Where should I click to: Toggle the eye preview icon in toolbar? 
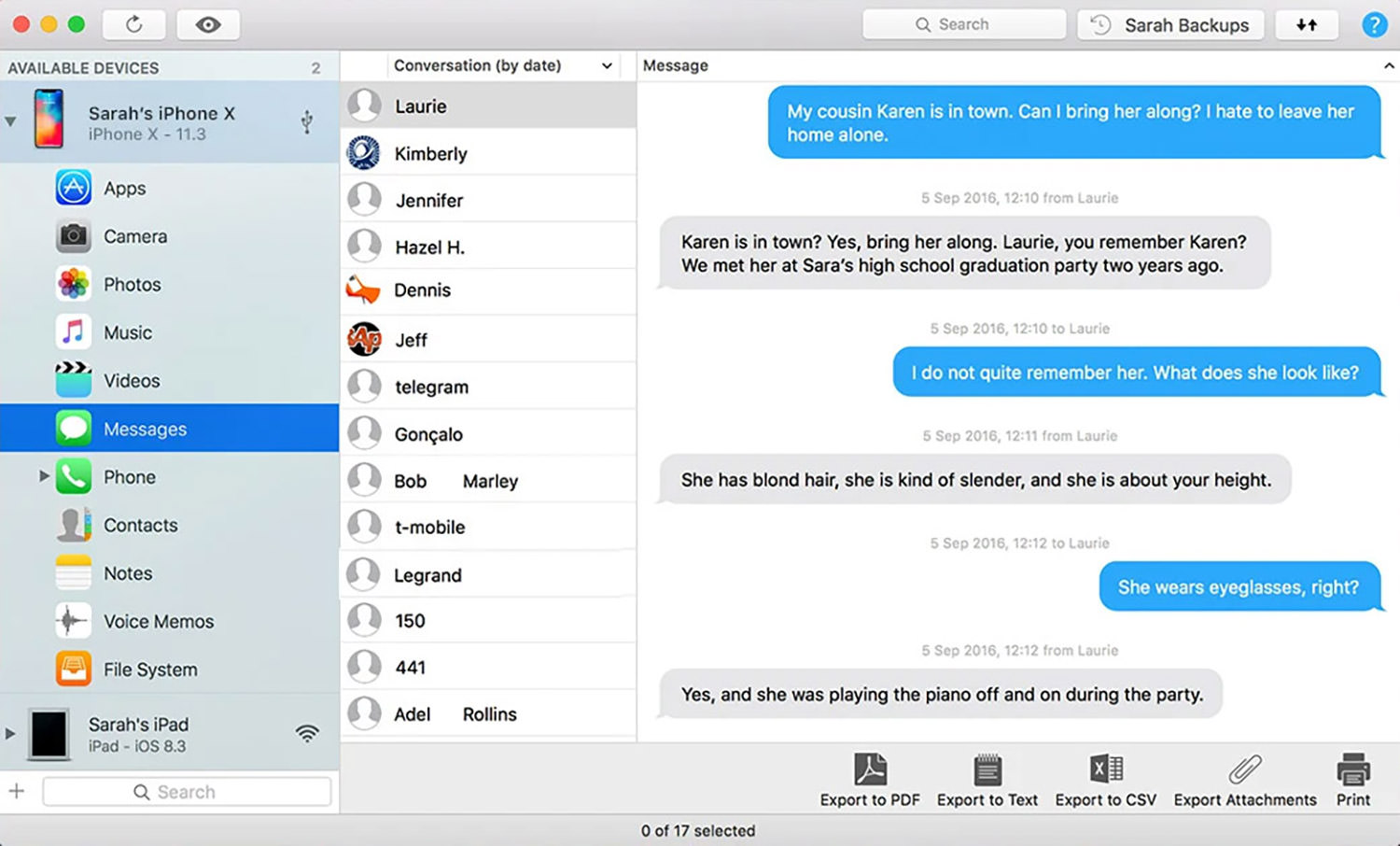click(x=207, y=25)
